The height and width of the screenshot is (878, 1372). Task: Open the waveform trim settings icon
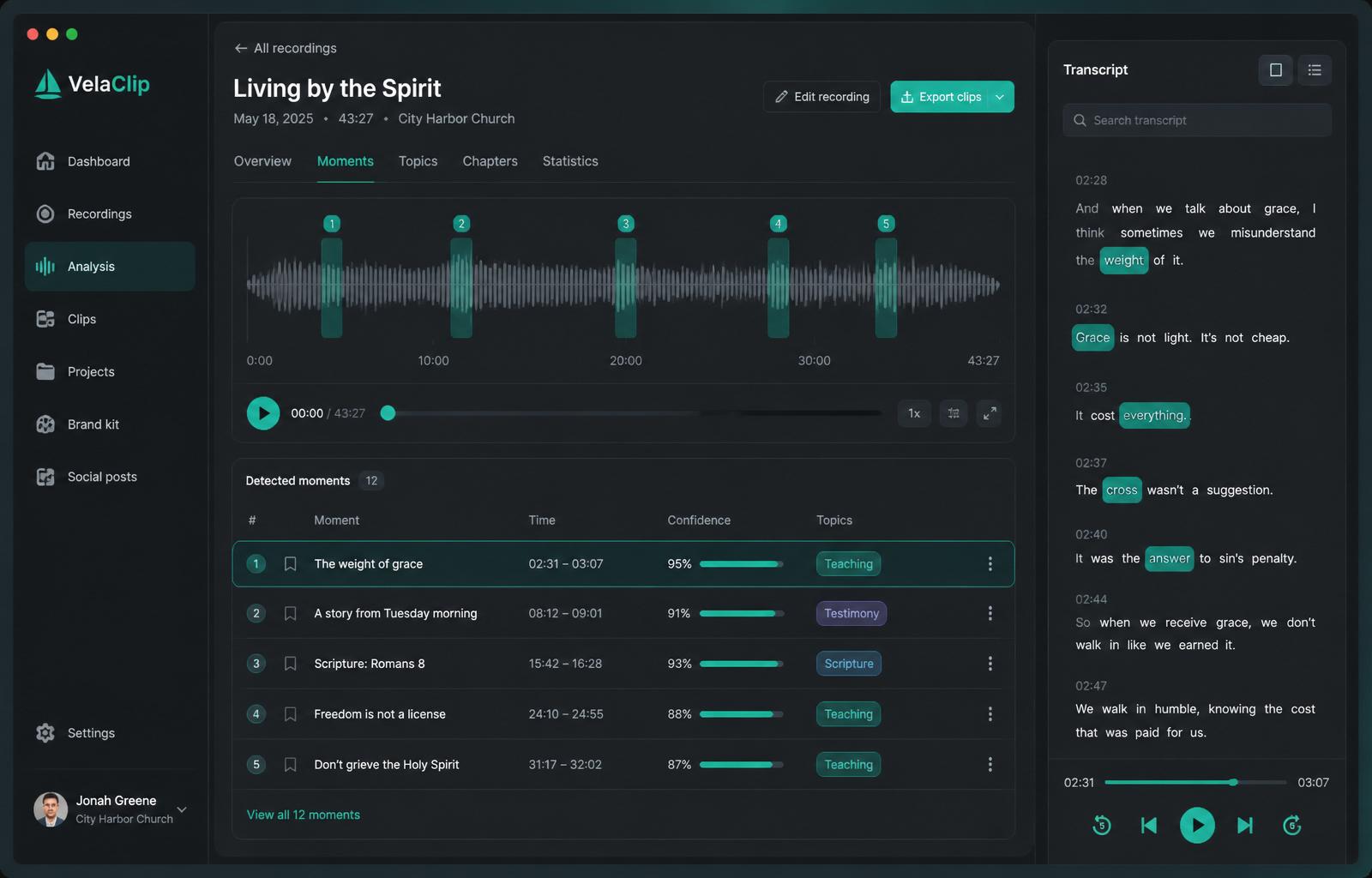(954, 413)
